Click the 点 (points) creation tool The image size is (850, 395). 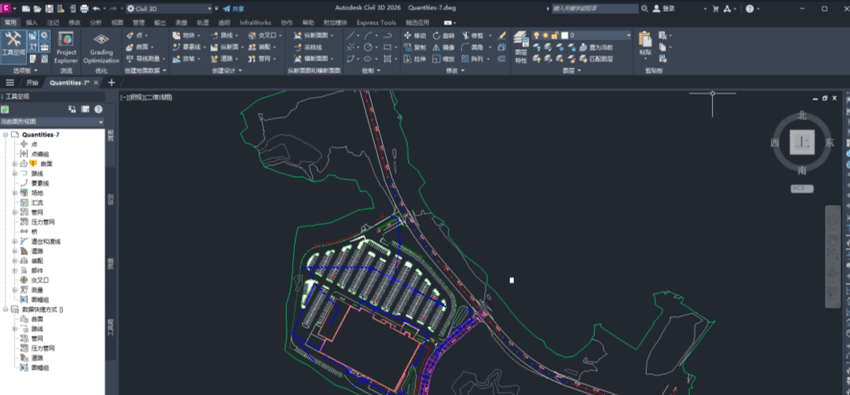(x=136, y=35)
